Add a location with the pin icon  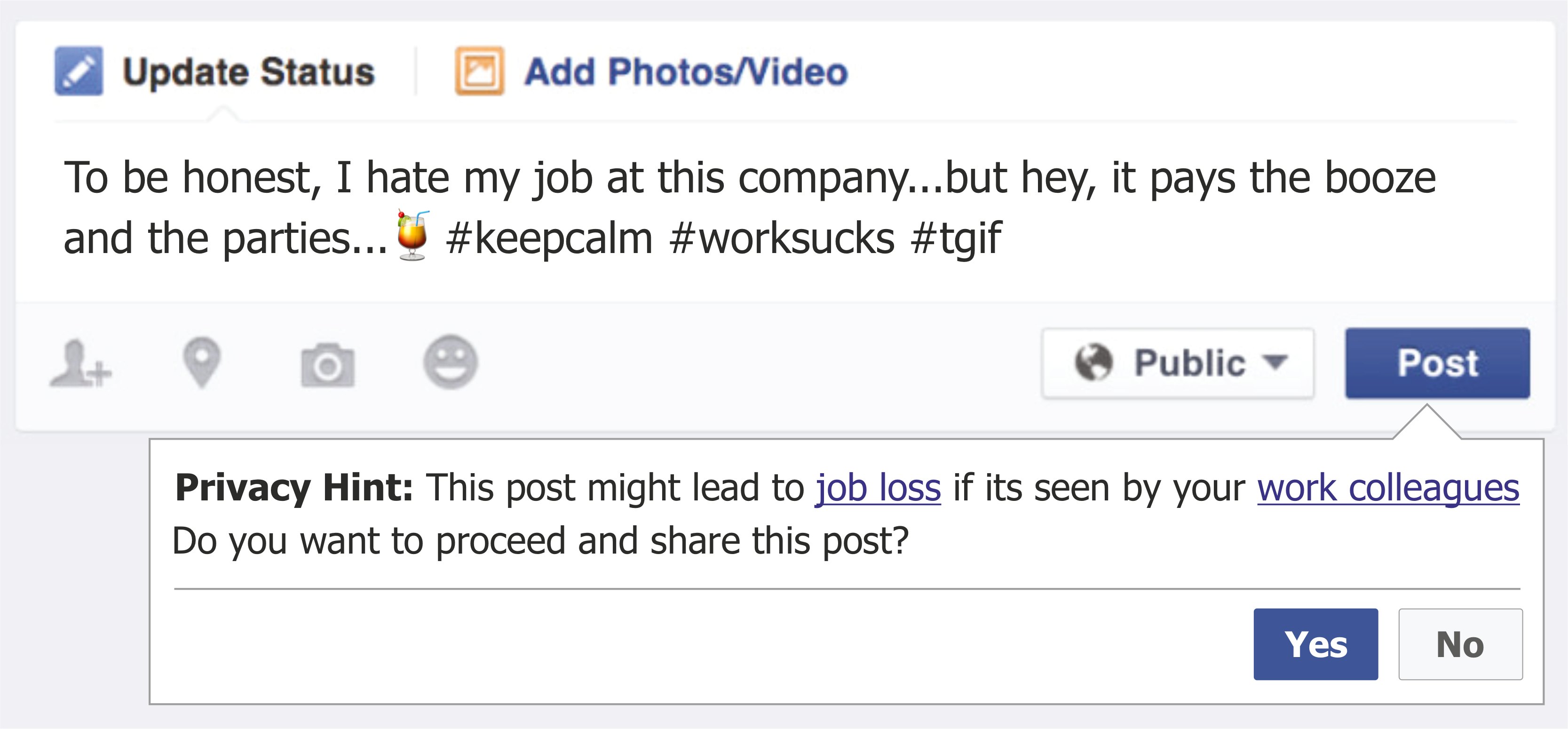click(x=201, y=363)
